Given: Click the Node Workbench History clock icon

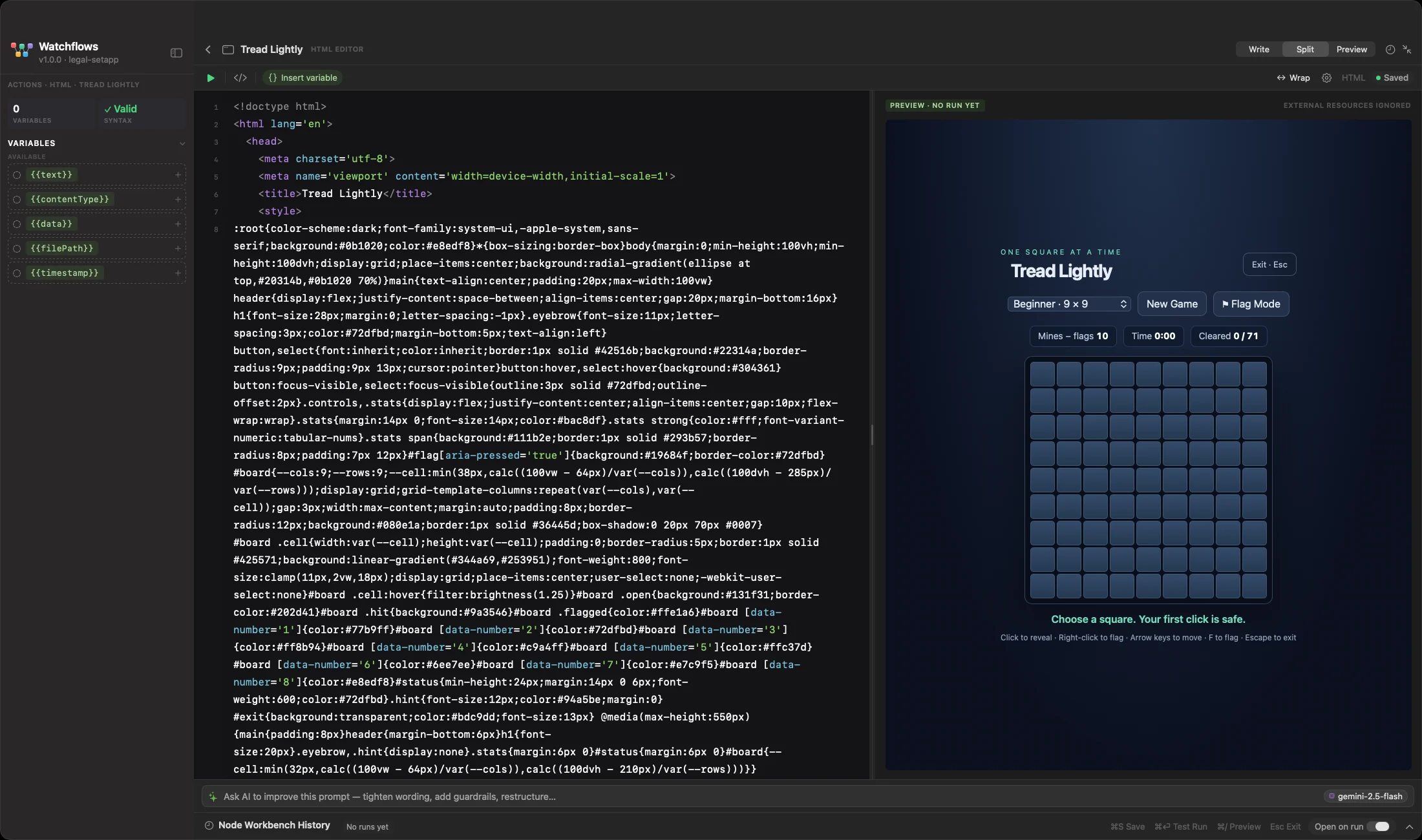Looking at the screenshot, I should click(x=209, y=825).
